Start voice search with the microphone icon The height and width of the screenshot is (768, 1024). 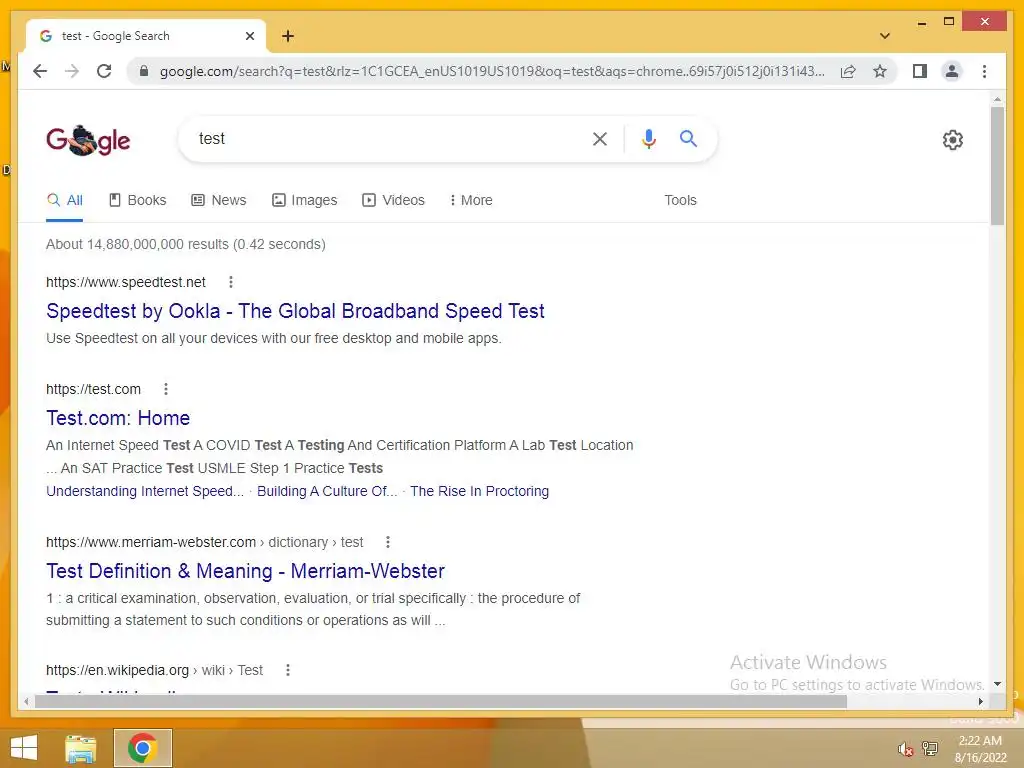(x=648, y=138)
